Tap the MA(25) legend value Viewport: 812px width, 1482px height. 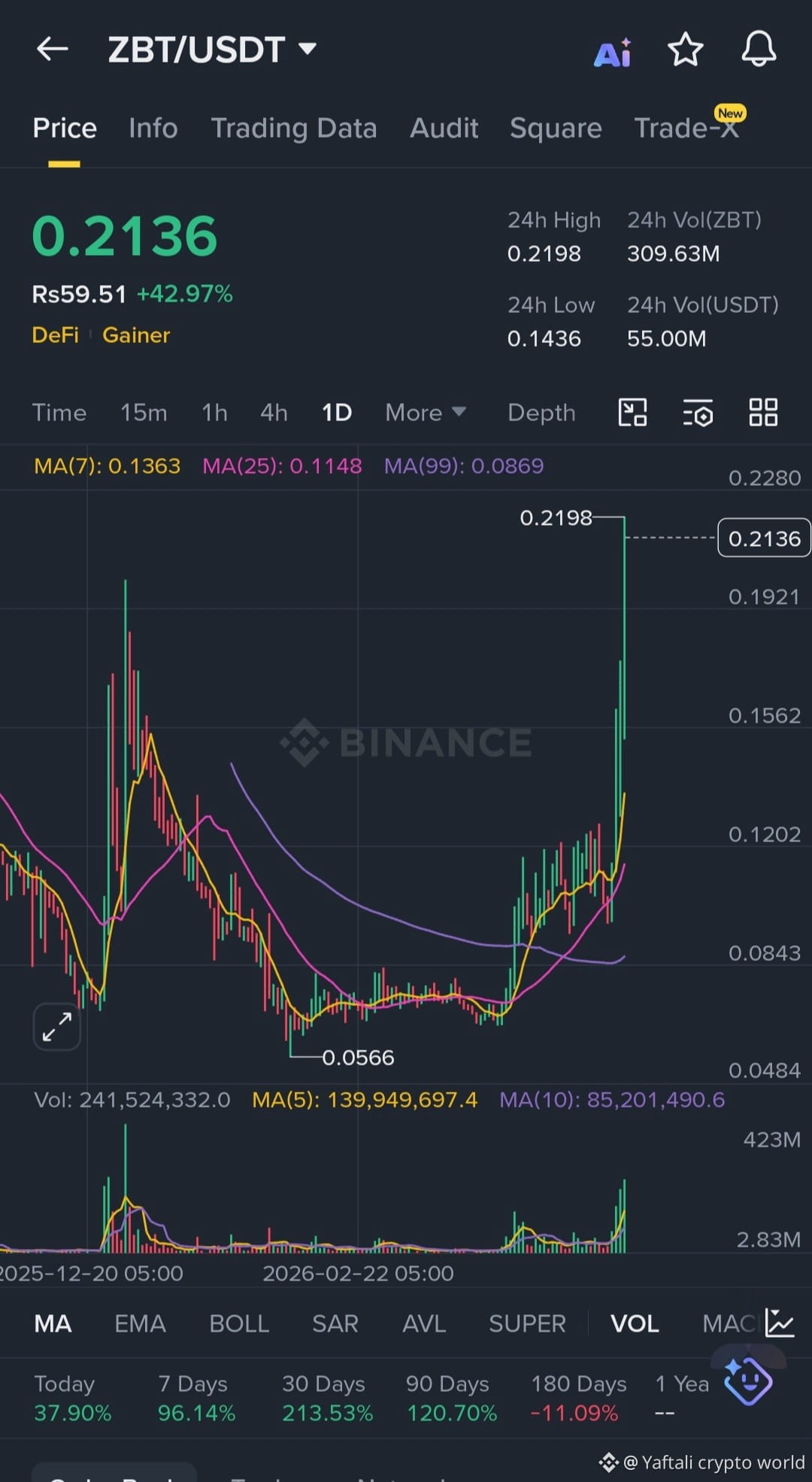[283, 466]
